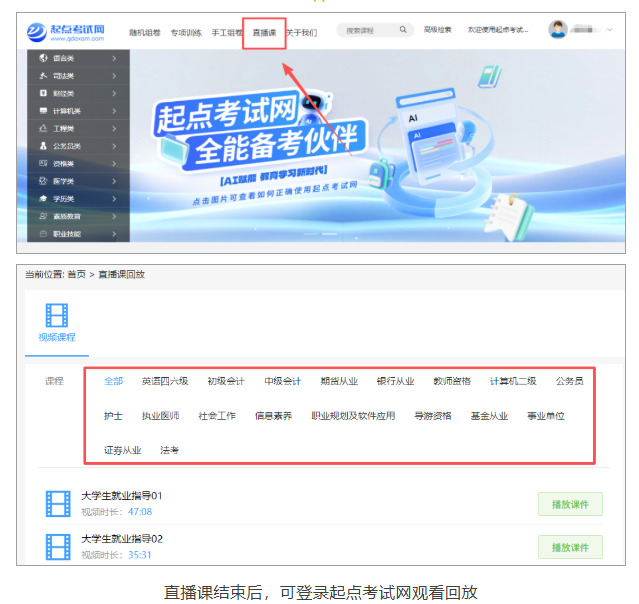This screenshot has width=639, height=604.
Task: Open the 随机组卷 menu item
Action: tap(145, 33)
